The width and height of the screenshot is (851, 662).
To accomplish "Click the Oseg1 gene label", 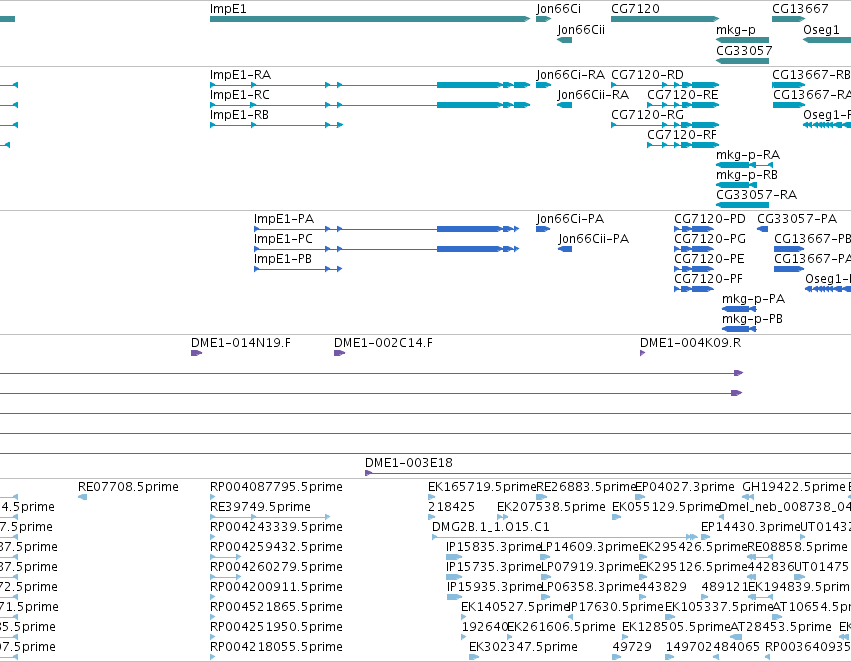I will [821, 29].
